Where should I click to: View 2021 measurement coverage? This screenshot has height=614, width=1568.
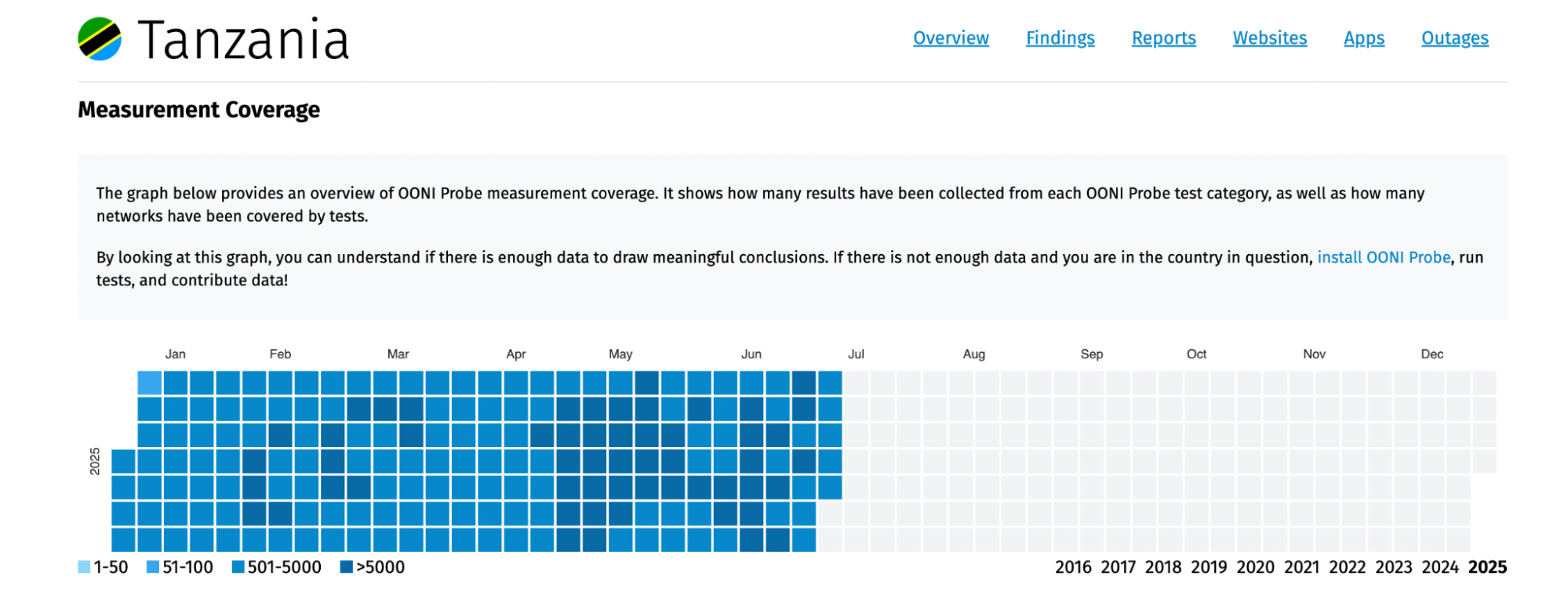click(1301, 567)
